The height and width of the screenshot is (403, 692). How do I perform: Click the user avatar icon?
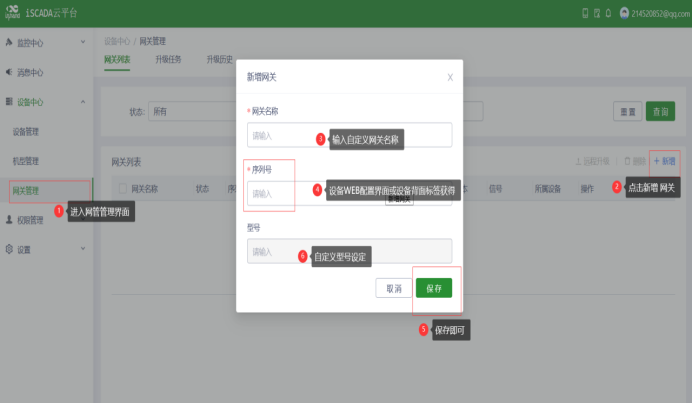click(624, 13)
